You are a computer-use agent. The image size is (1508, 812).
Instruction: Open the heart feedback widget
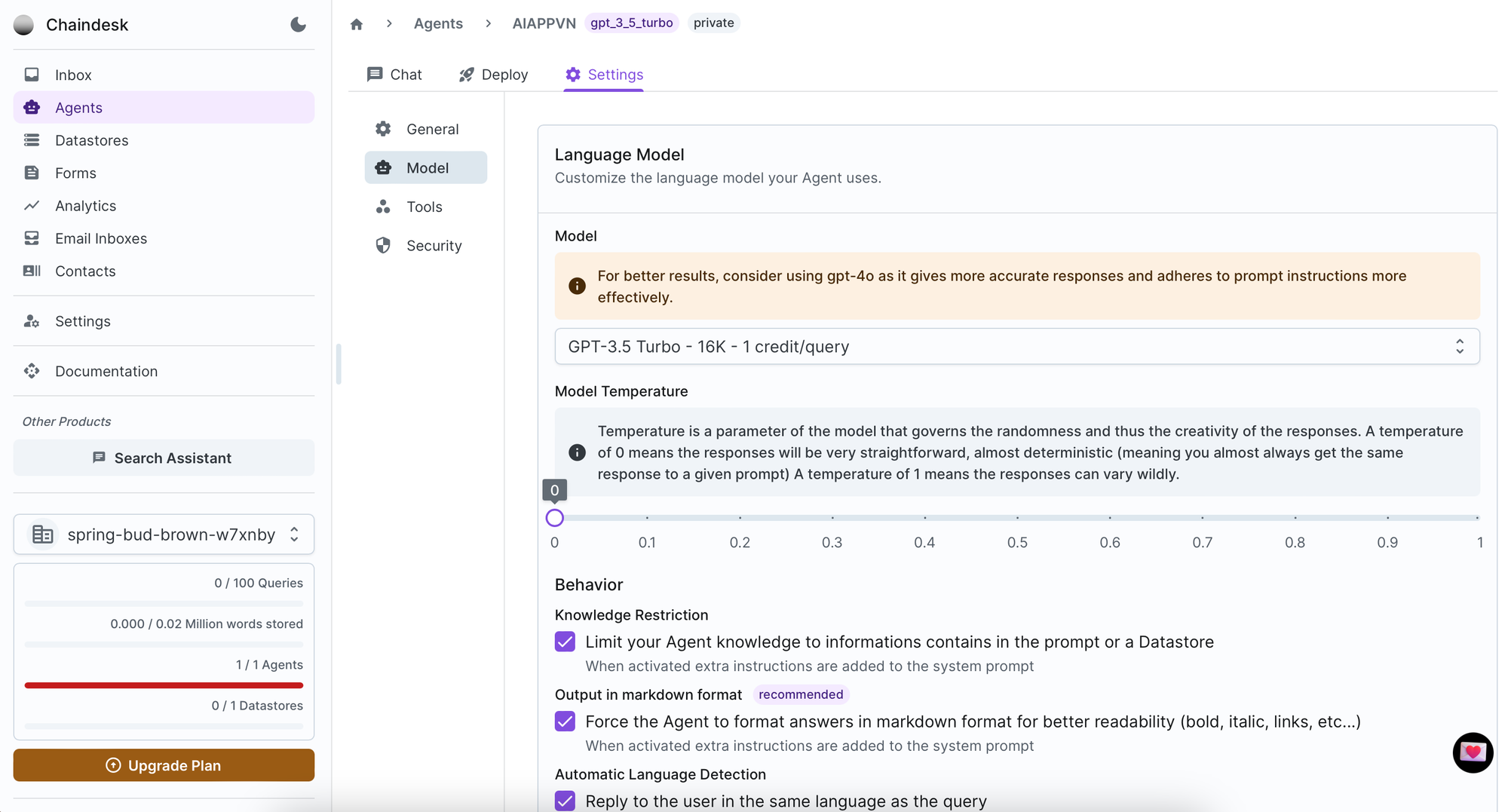(x=1473, y=752)
